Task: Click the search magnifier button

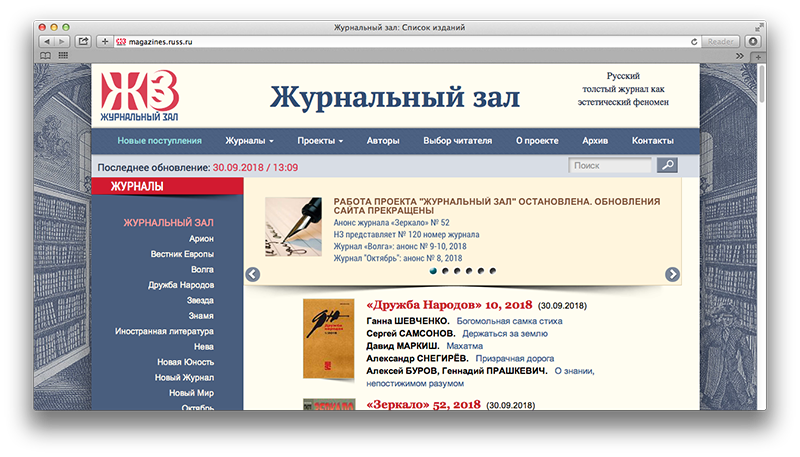Action: 667,165
